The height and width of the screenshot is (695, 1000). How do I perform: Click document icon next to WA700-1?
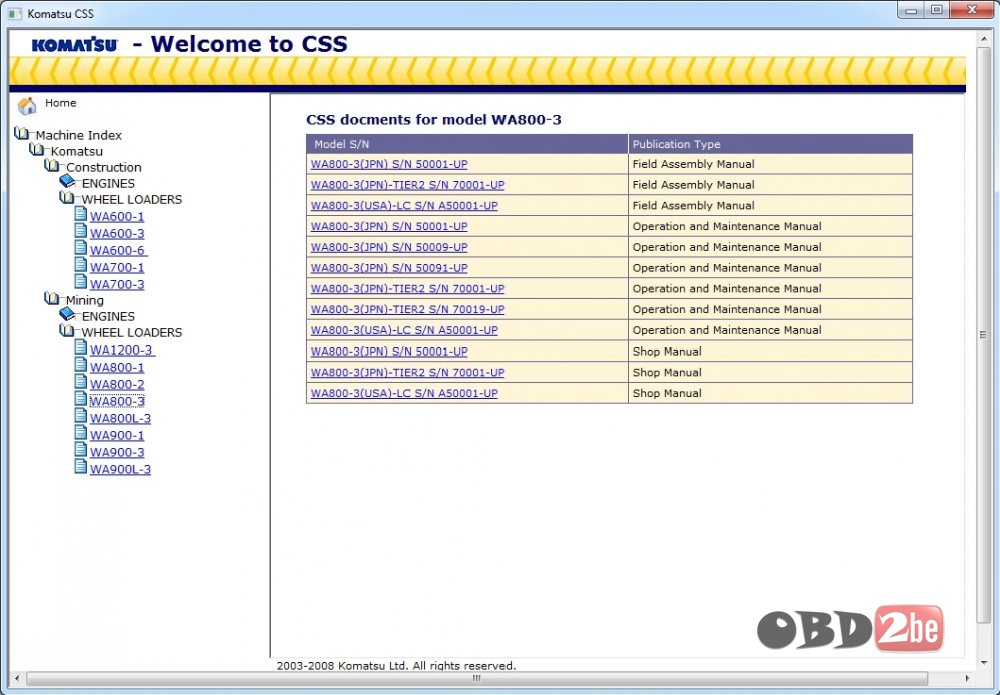[80, 265]
